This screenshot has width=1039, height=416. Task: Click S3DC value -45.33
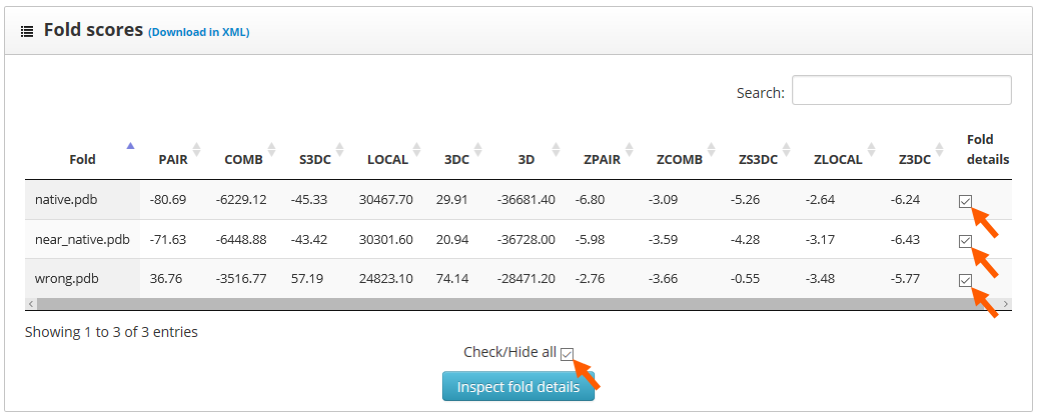(x=309, y=199)
